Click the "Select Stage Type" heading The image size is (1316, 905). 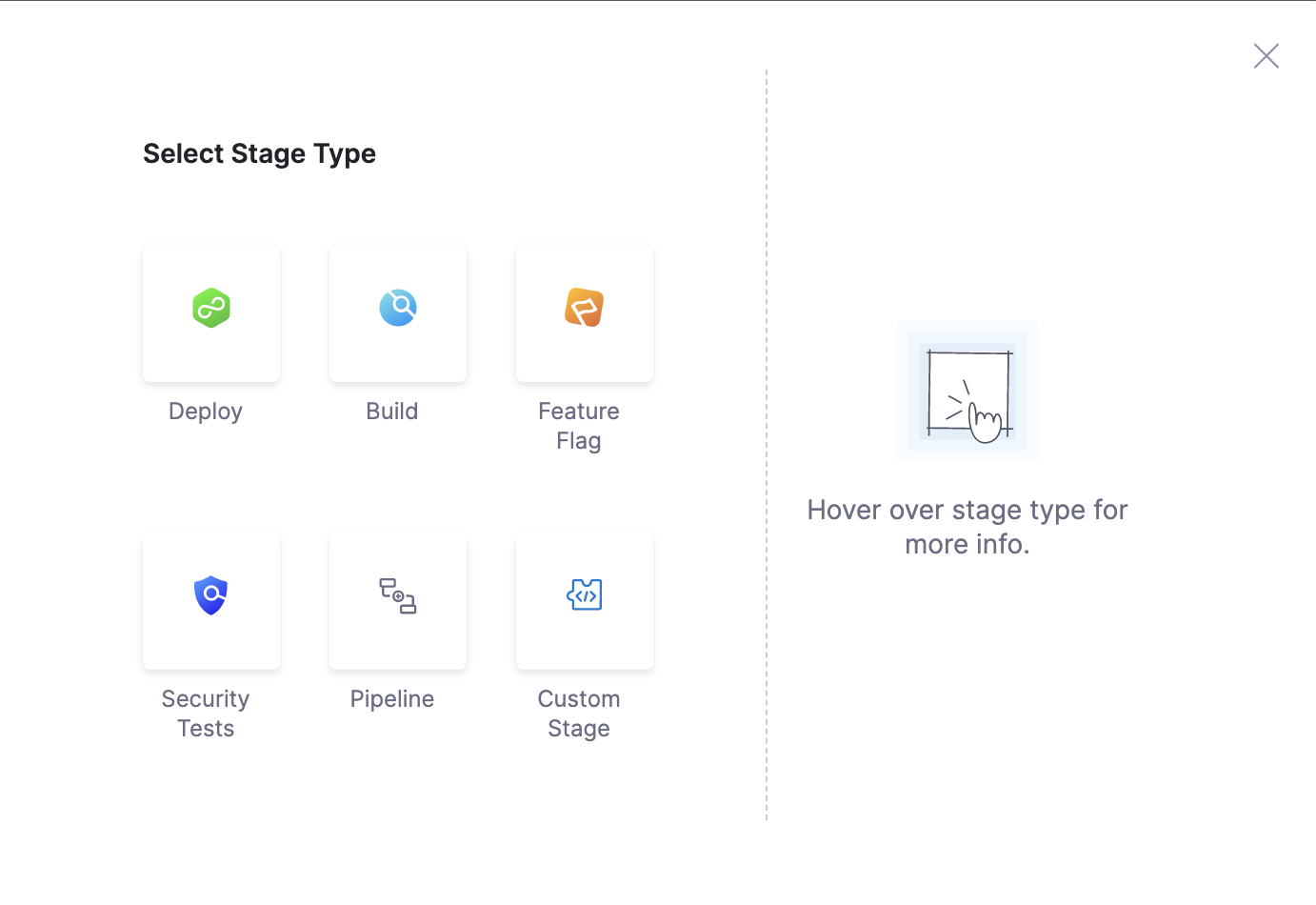click(259, 153)
